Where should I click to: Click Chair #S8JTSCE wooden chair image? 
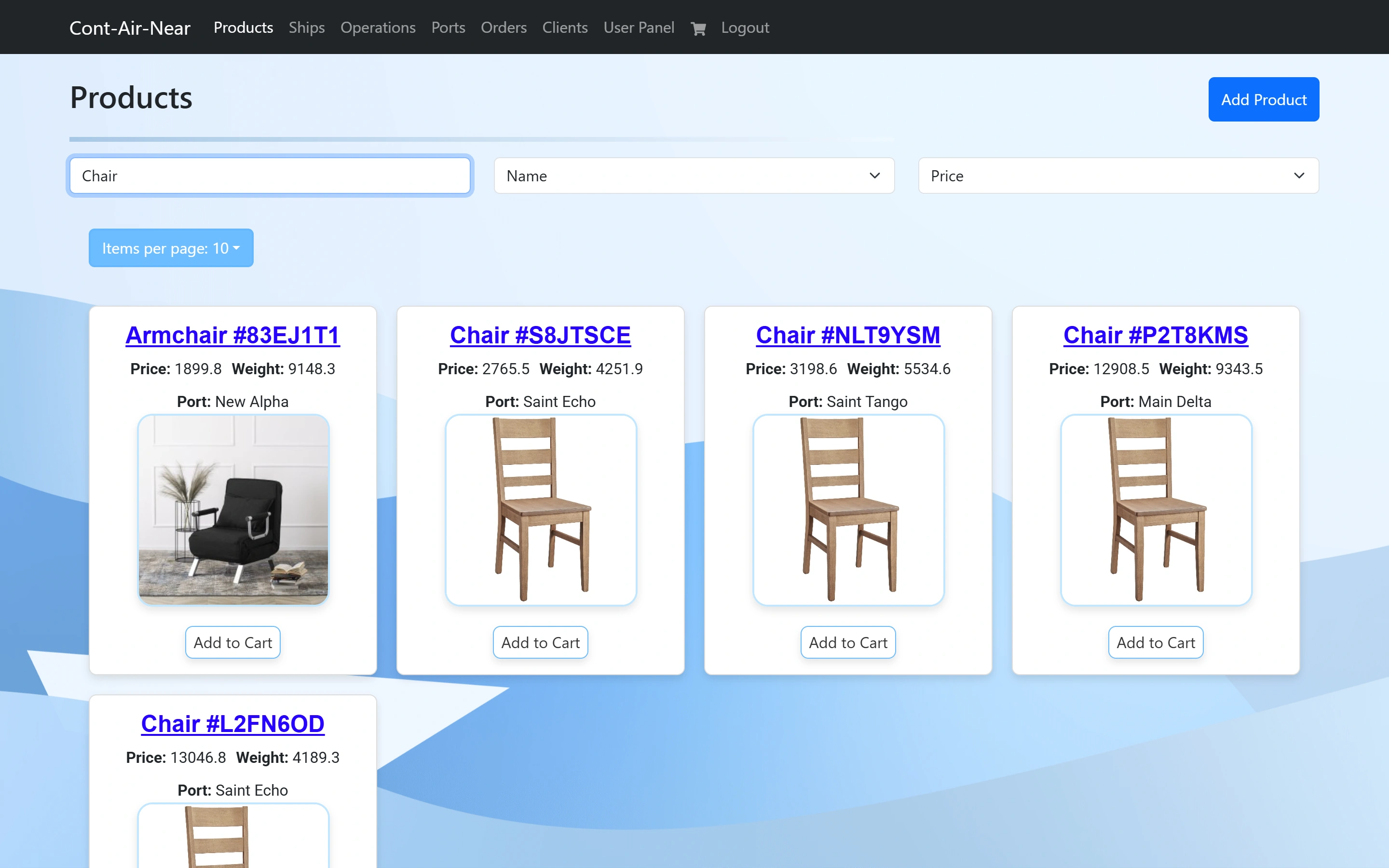pos(541,510)
